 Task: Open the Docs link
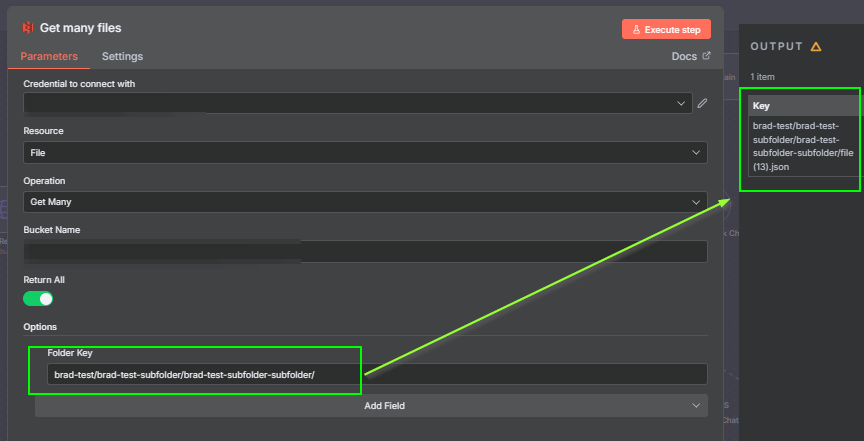click(684, 56)
